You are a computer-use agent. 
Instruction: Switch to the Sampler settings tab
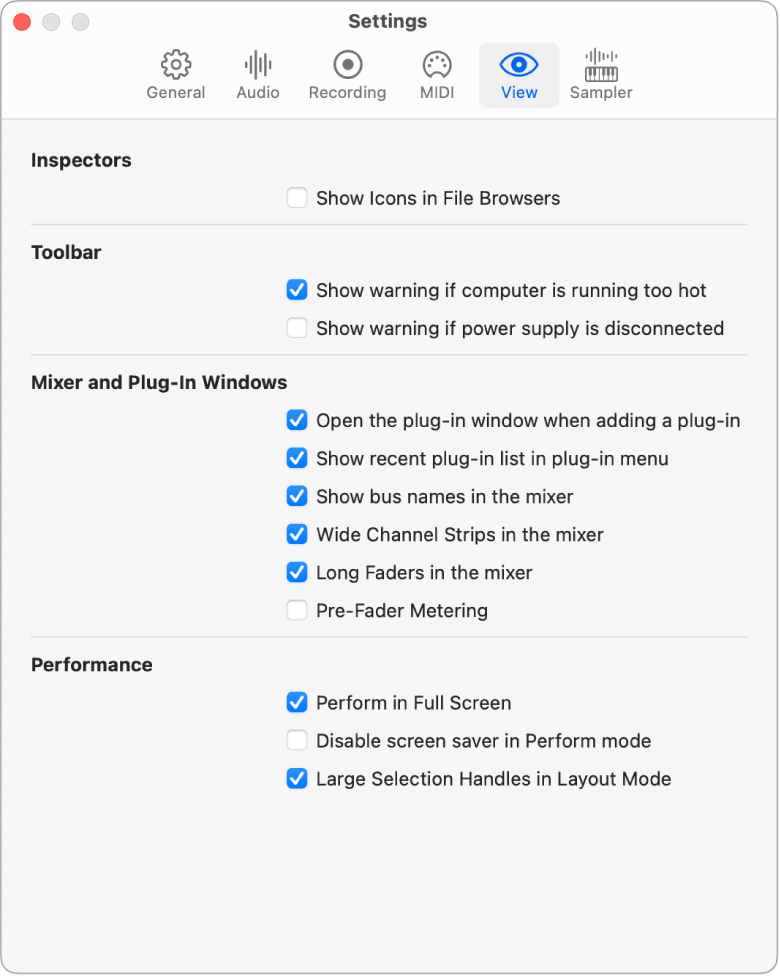(600, 74)
